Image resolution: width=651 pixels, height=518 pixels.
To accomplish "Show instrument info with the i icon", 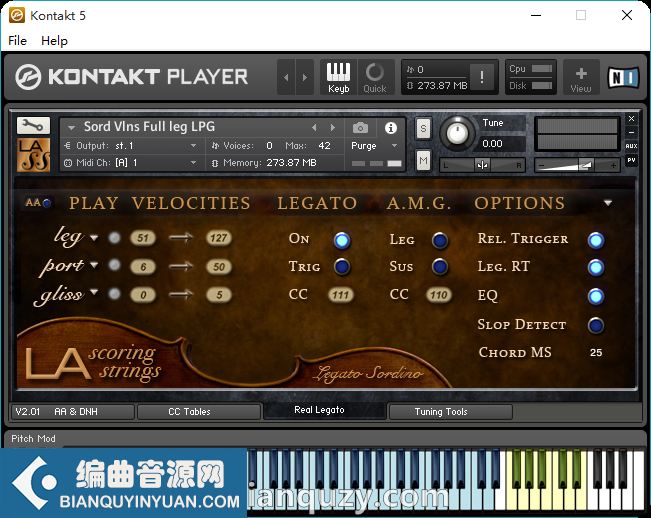I will pos(390,128).
